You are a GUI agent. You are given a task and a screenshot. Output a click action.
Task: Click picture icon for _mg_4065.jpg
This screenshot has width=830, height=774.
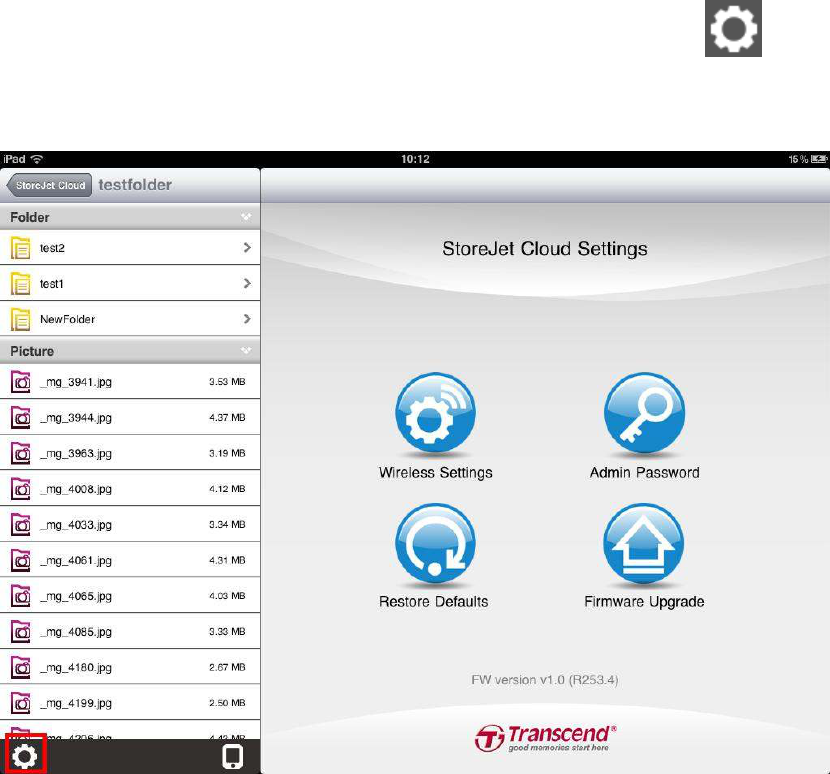(21, 596)
